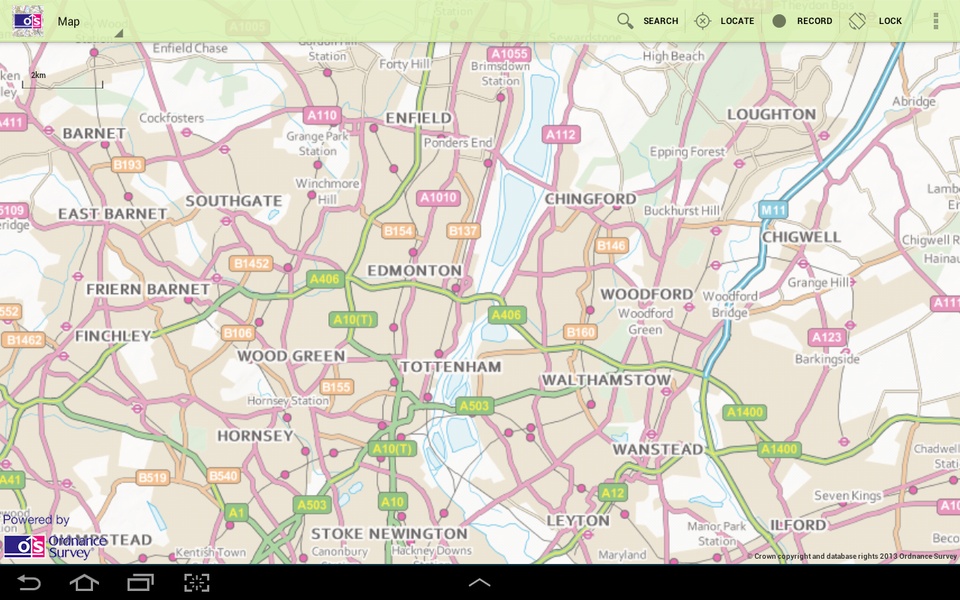Click the A1 road sign

pyautogui.click(x=236, y=512)
